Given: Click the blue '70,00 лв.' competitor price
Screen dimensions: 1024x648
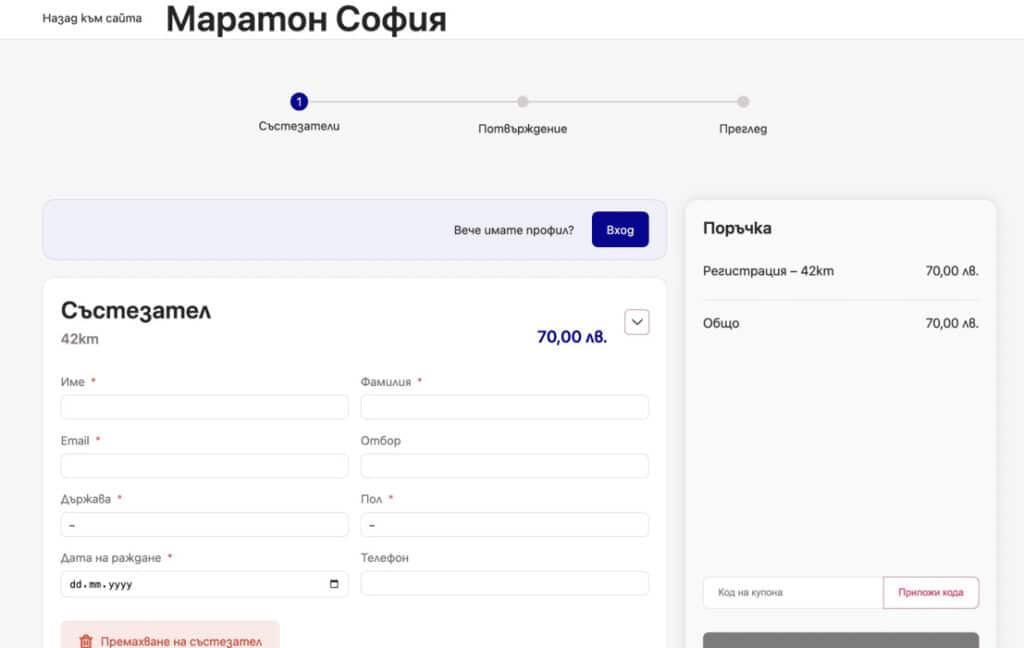Looking at the screenshot, I should 572,337.
